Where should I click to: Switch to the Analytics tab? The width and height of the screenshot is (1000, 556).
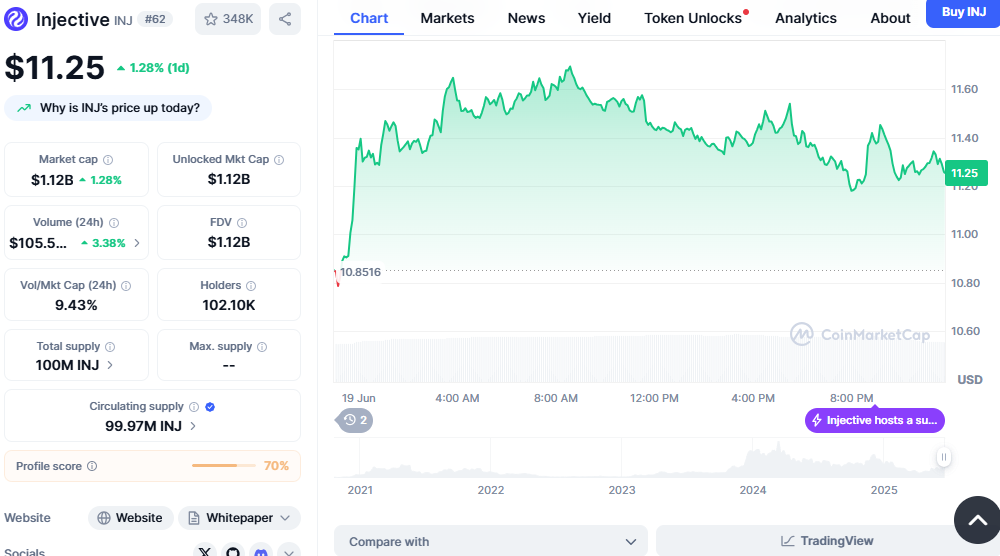click(x=805, y=18)
